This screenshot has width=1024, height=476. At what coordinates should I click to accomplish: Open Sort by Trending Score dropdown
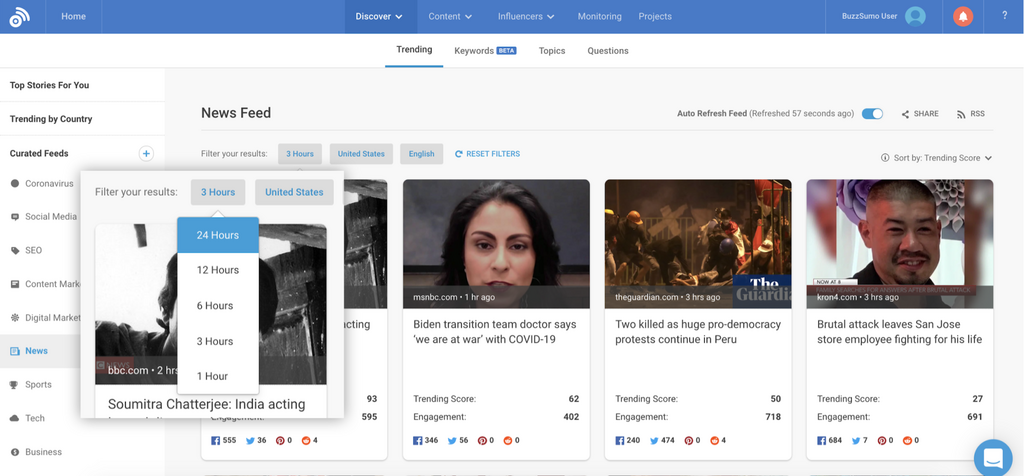[936, 158]
